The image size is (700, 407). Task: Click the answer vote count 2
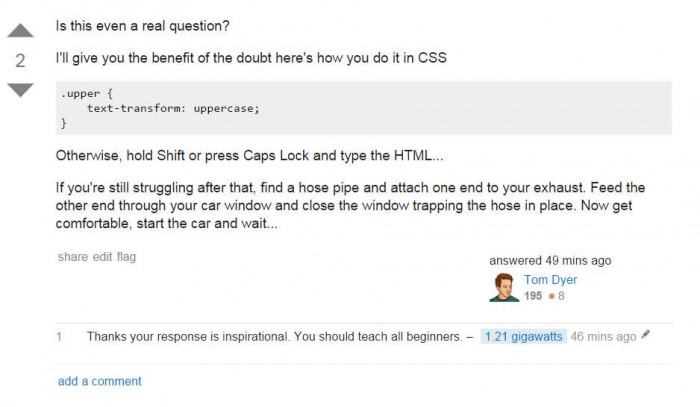tap(21, 61)
